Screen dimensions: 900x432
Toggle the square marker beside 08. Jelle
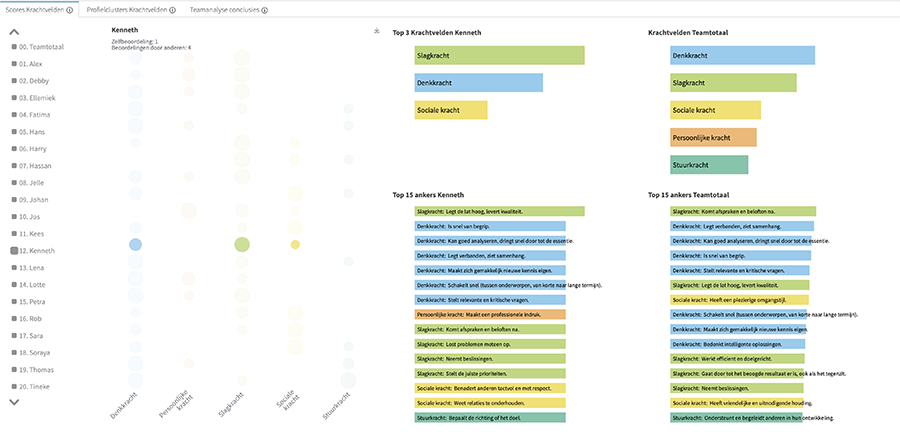click(x=14, y=183)
